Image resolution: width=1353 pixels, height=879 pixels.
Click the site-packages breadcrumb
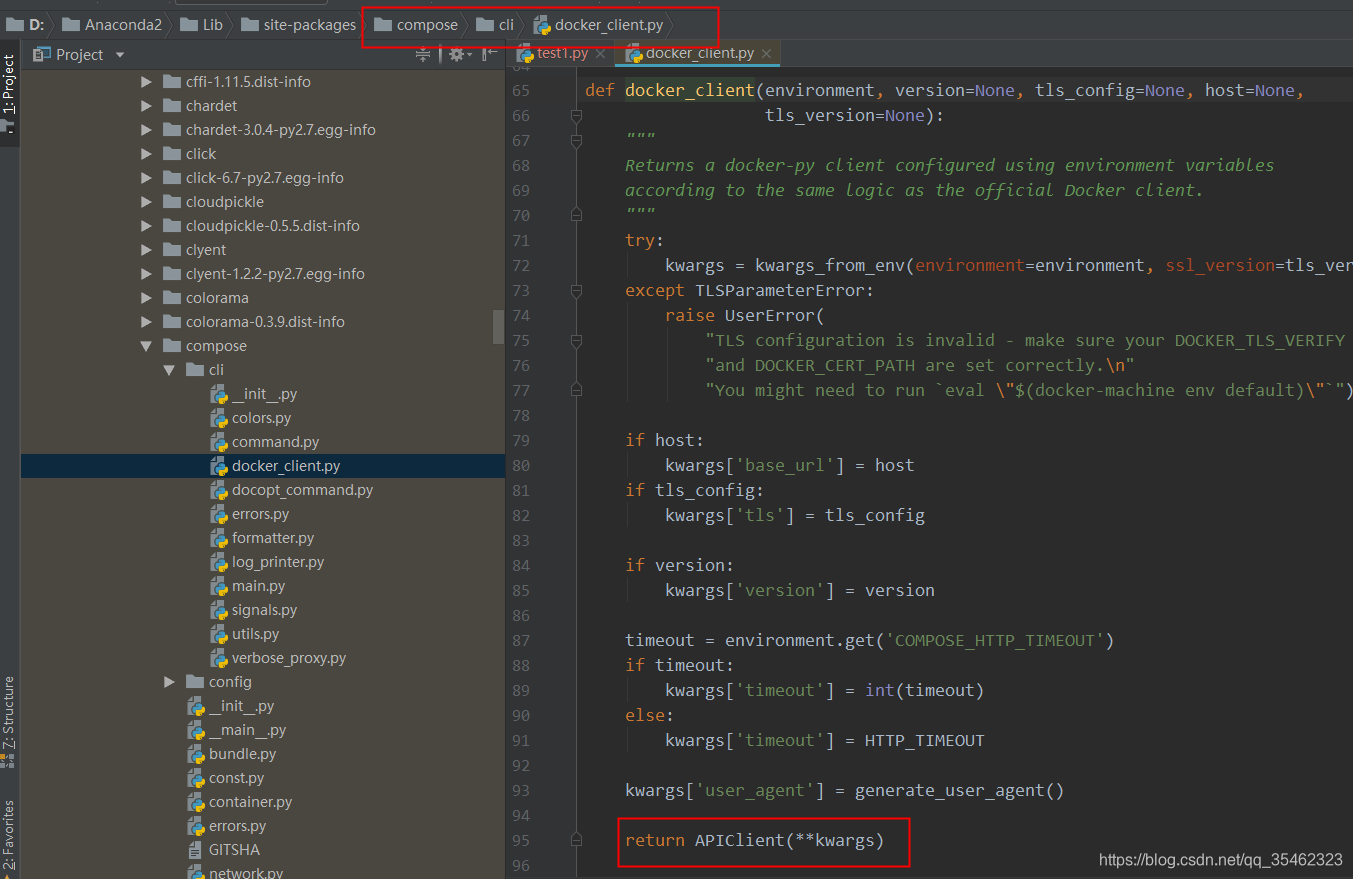298,25
